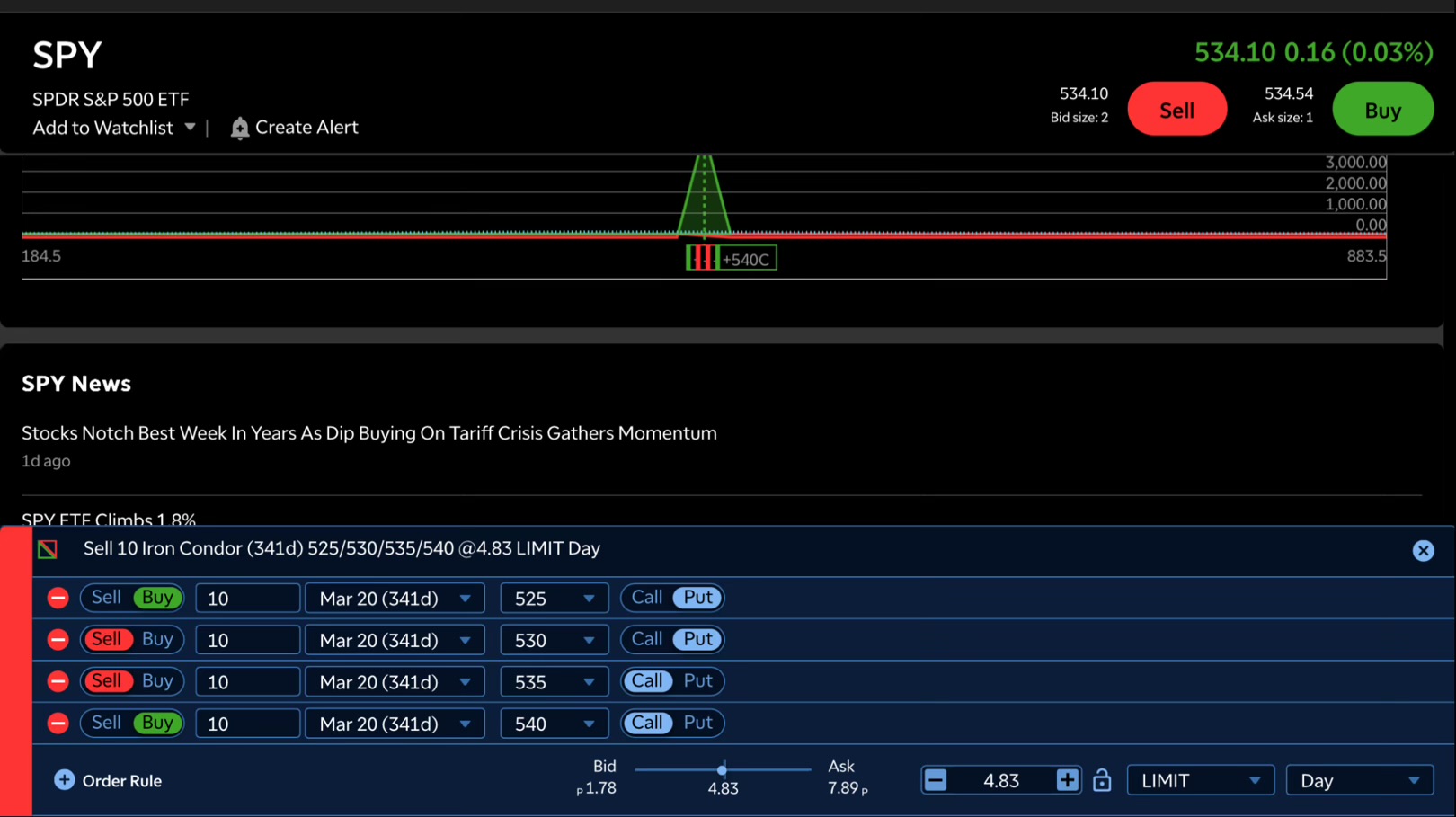Viewport: 1456px width, 817px height.
Task: Open news story about Stocks Notch Best Week
Action: point(369,433)
